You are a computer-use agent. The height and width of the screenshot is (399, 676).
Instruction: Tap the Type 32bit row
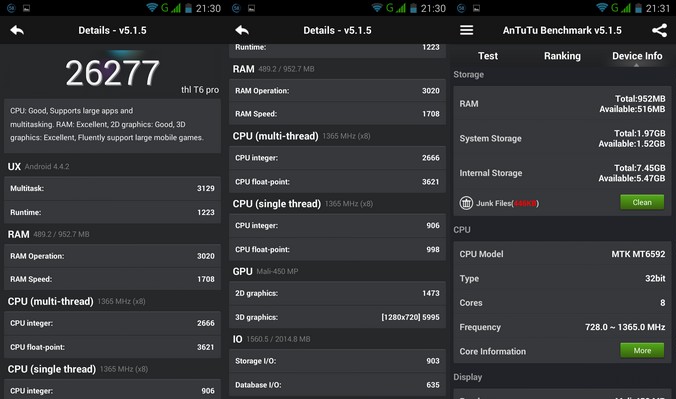click(562, 278)
